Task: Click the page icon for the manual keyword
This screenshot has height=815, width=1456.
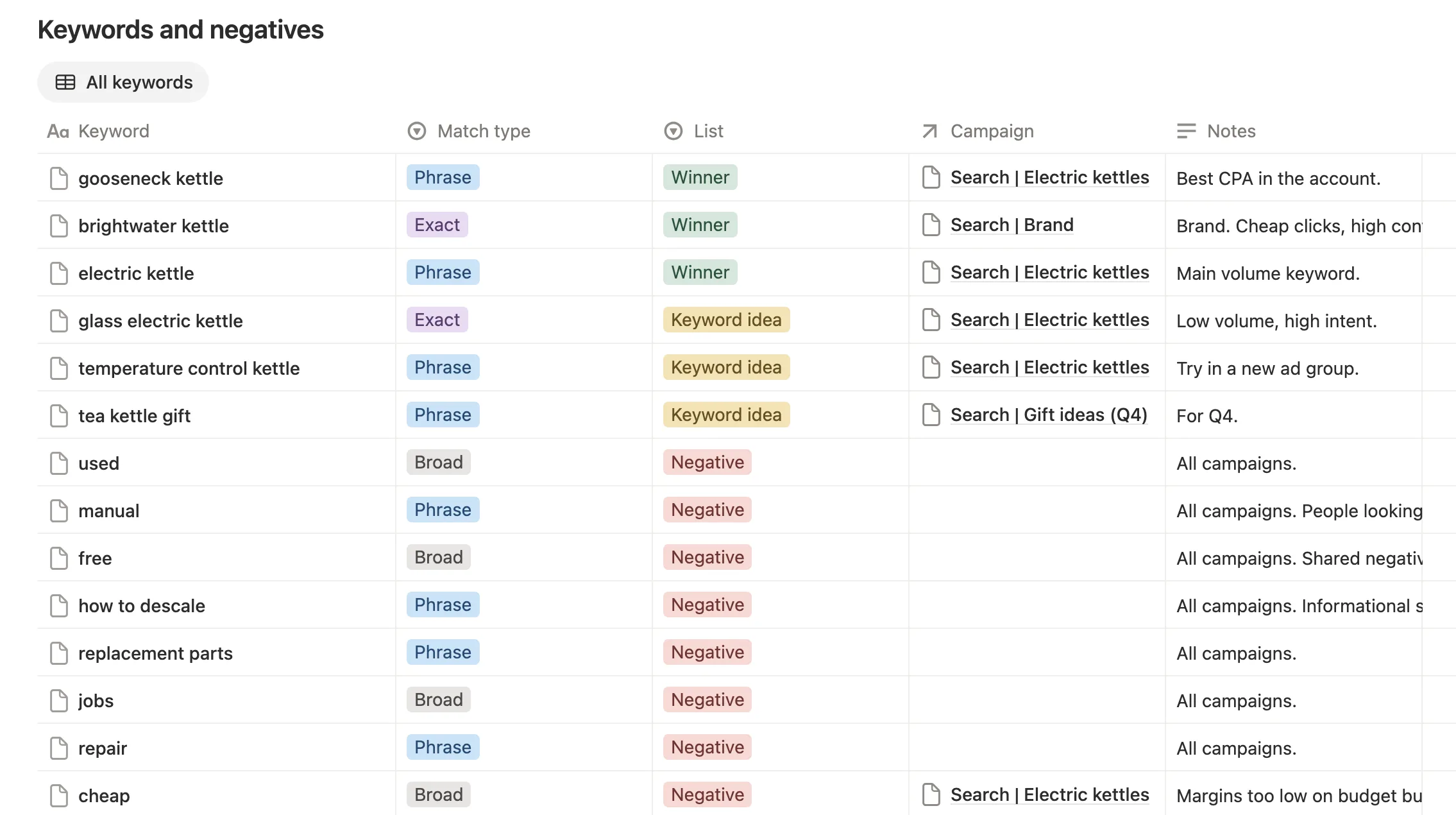Action: (x=59, y=511)
